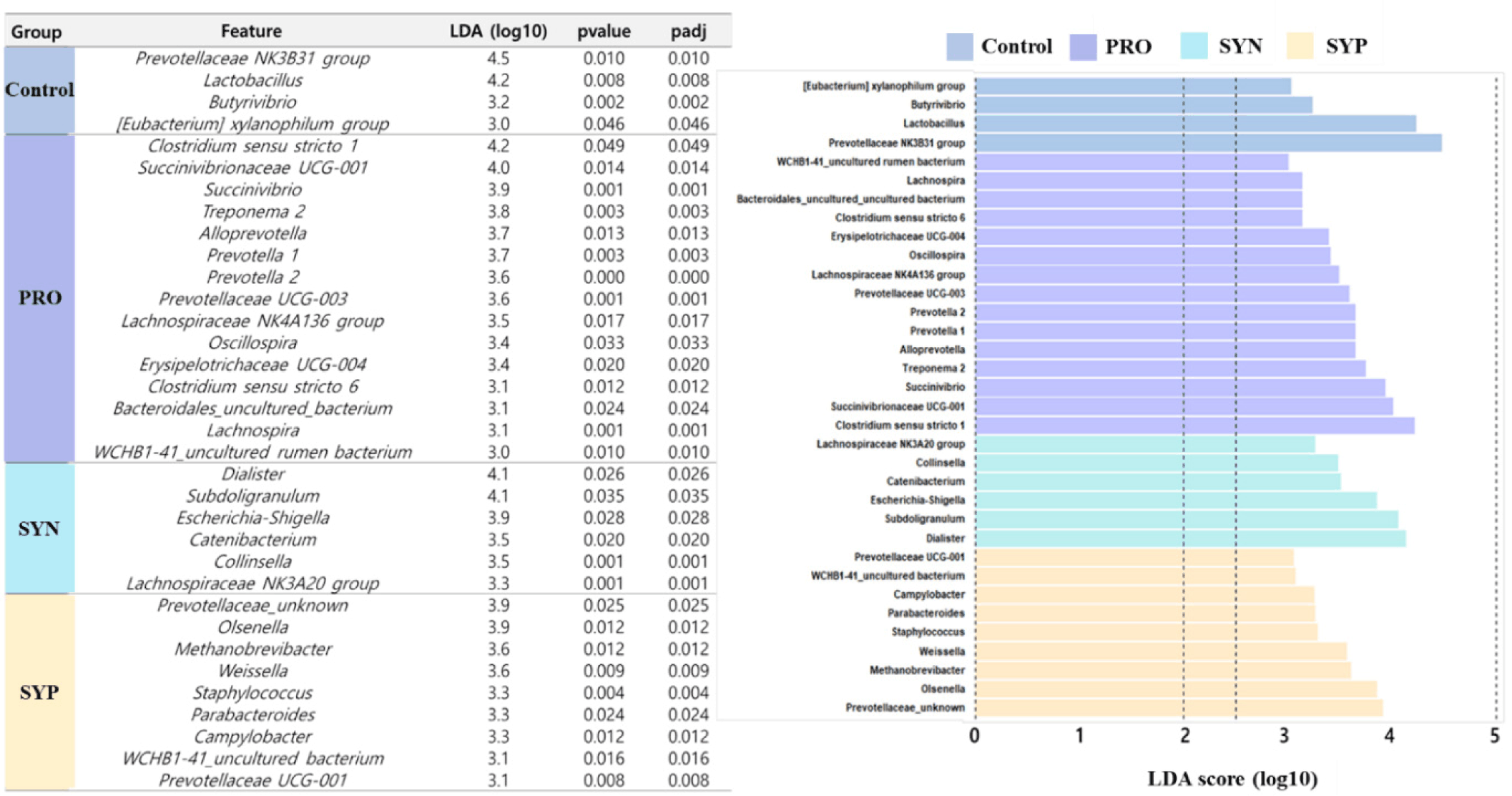Click the Control legend color swatch
Screen dimensions: 1512x796
959,46
